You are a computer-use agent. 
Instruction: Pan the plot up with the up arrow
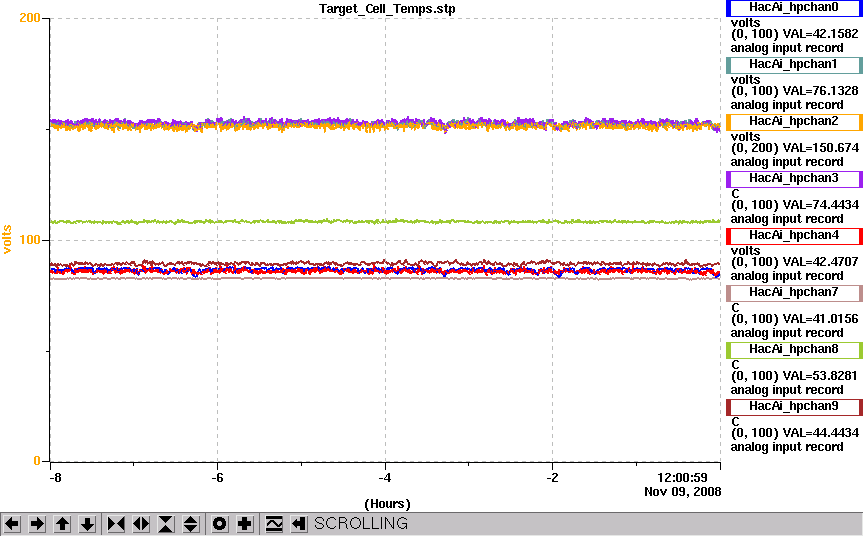62,524
